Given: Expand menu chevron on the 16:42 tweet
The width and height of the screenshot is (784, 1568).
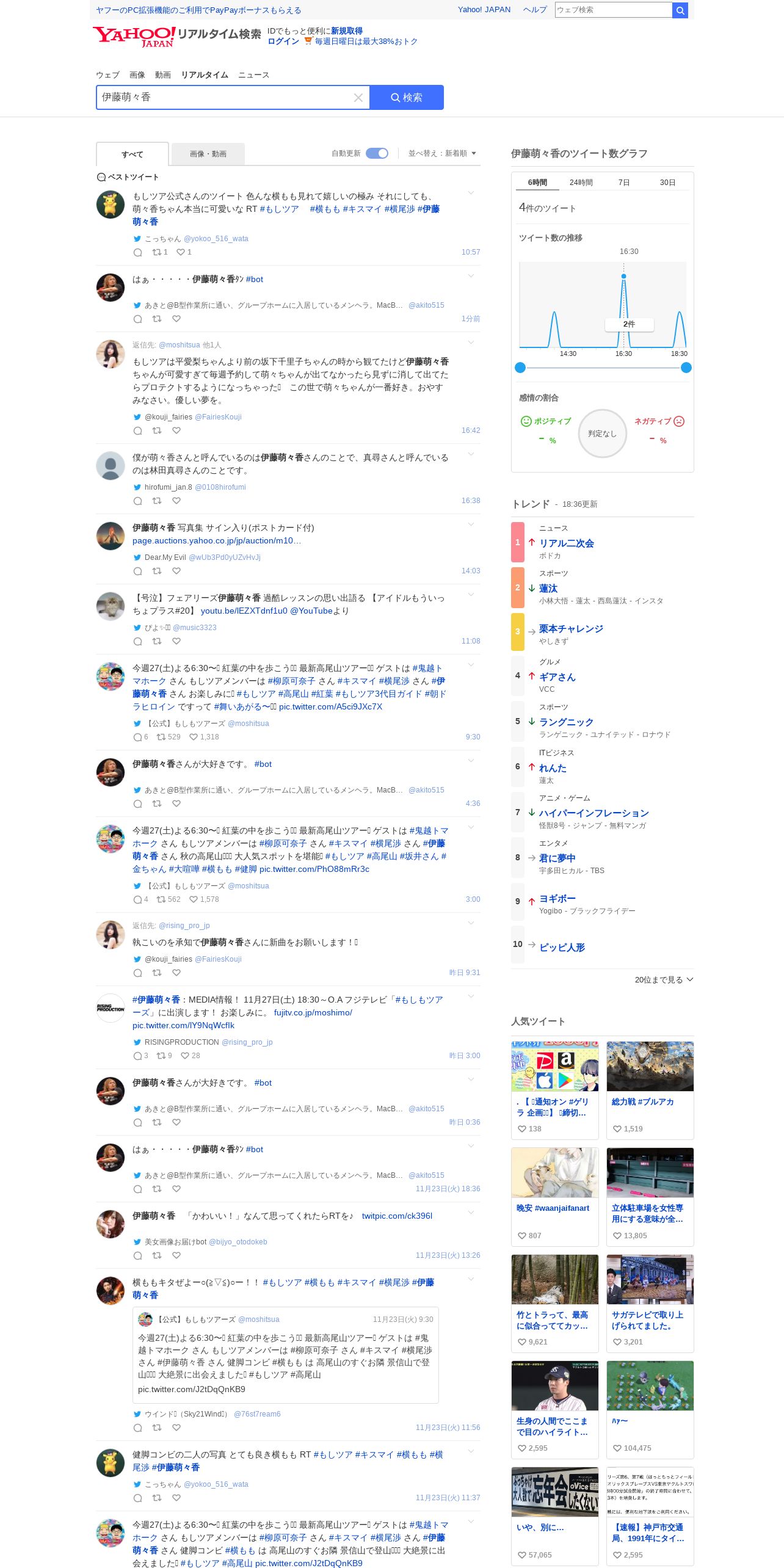Looking at the screenshot, I should click(x=471, y=343).
